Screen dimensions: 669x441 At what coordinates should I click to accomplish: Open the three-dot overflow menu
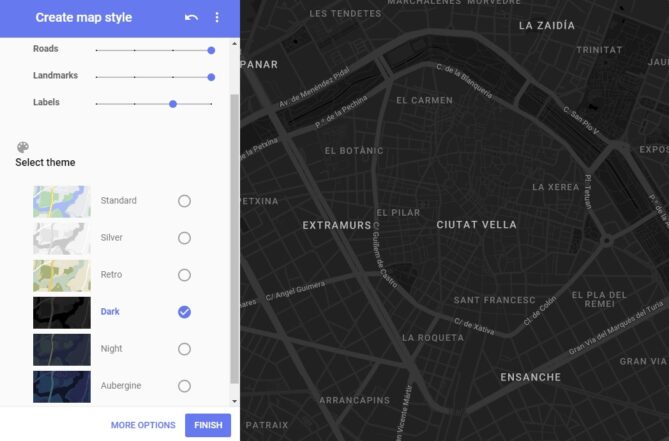[x=218, y=18]
